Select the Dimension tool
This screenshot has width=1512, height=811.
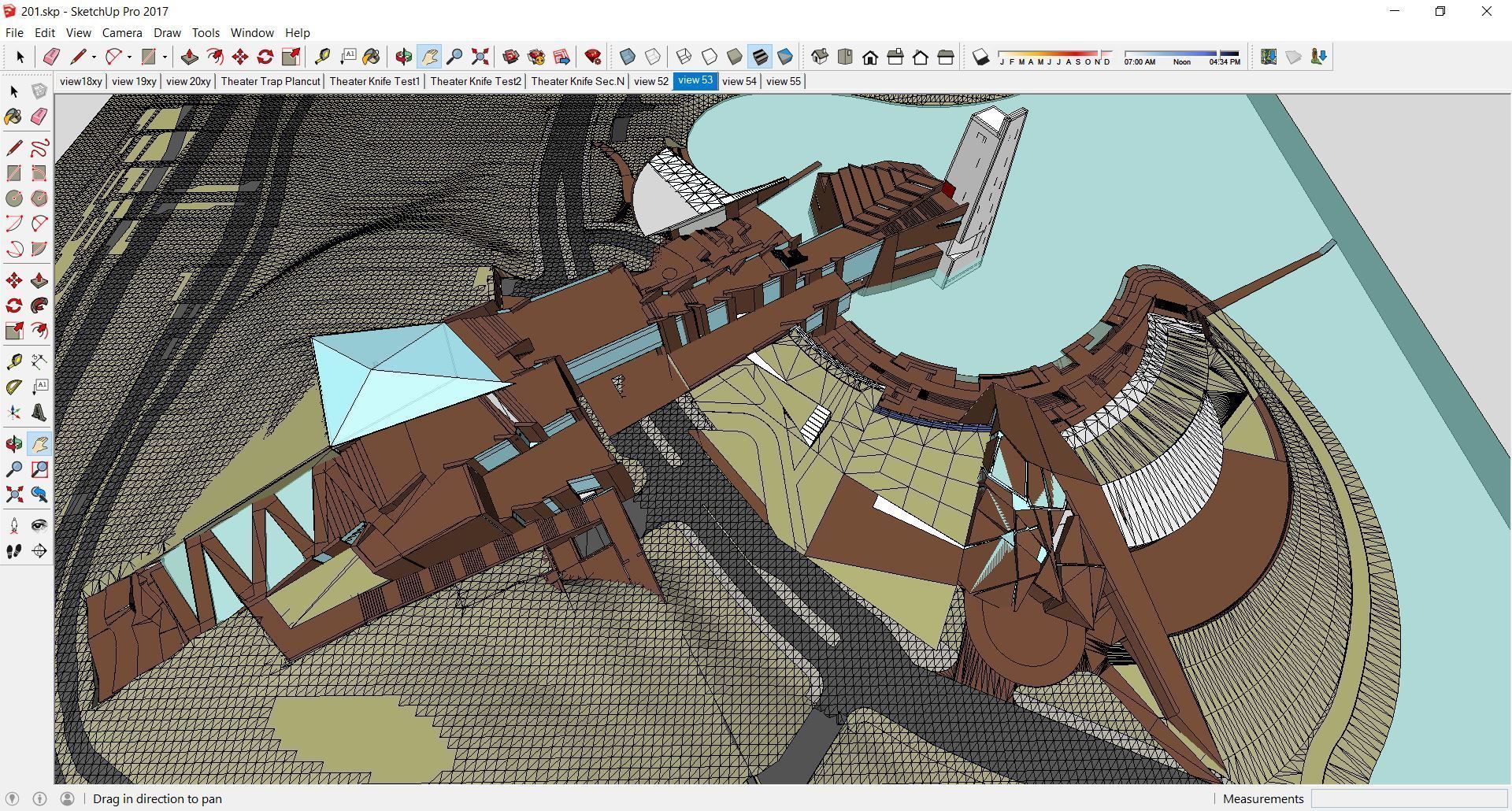[39, 362]
